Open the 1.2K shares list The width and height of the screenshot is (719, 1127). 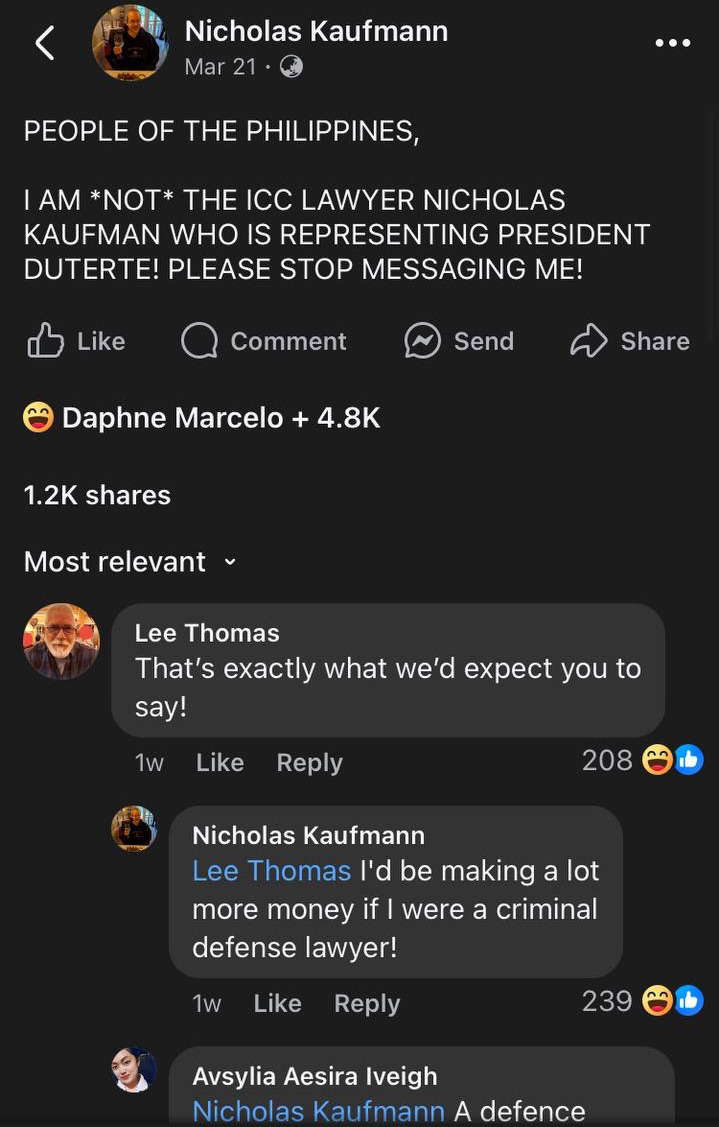tap(97, 495)
